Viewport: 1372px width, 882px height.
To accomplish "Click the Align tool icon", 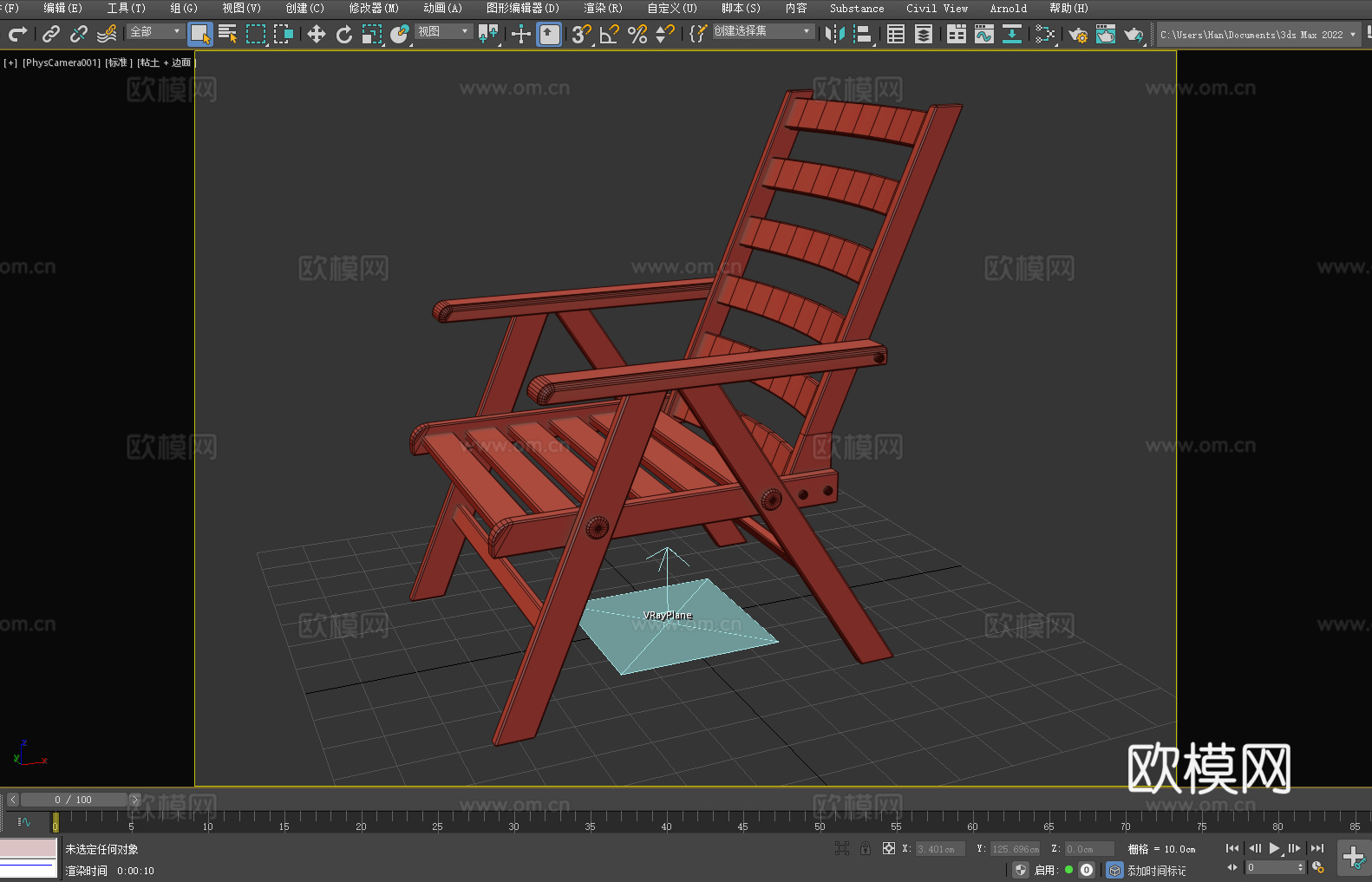I will pyautogui.click(x=863, y=34).
